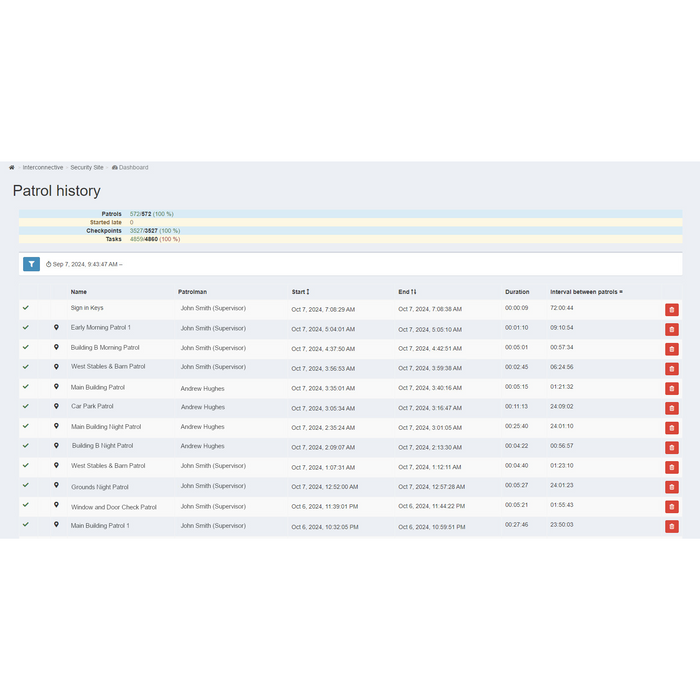Sort table by Start column
Screen dimensions: 700x700
click(300, 292)
